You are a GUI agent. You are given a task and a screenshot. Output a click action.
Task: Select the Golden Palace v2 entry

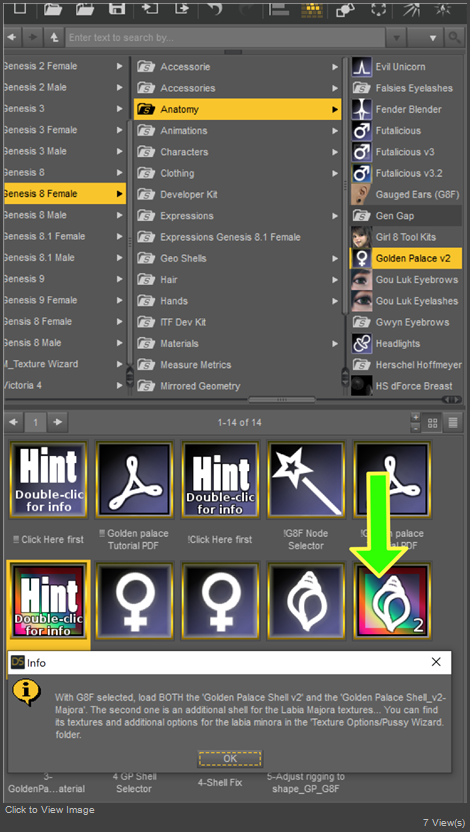(x=406, y=258)
